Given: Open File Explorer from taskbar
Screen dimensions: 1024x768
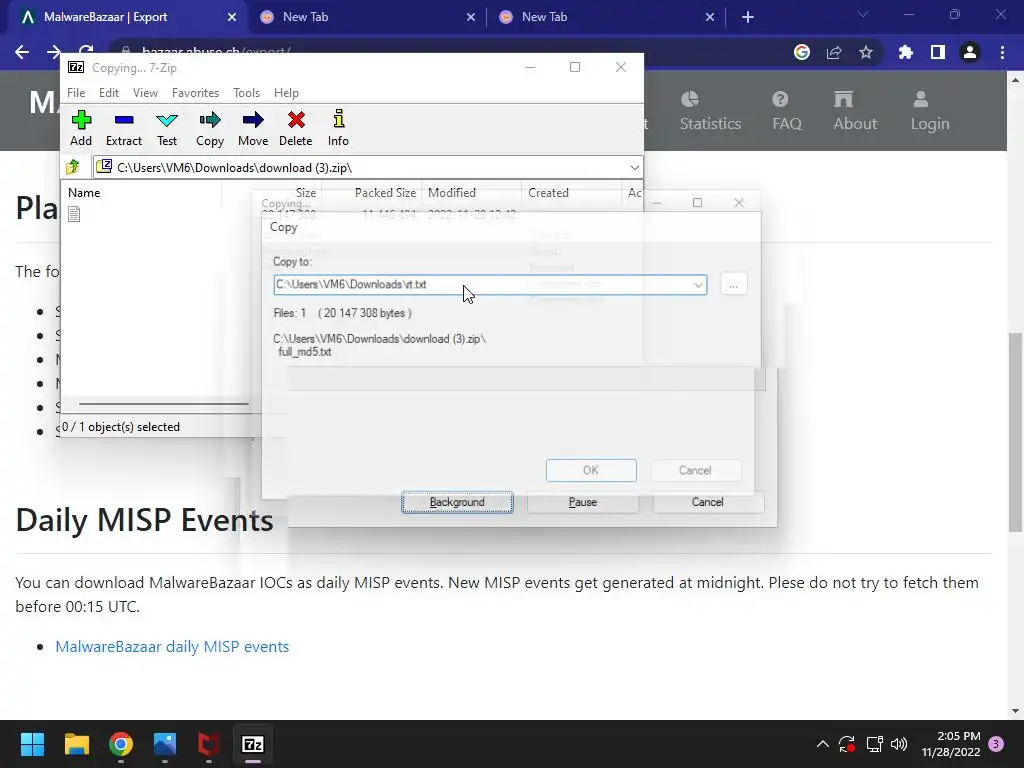Looking at the screenshot, I should 76,744.
